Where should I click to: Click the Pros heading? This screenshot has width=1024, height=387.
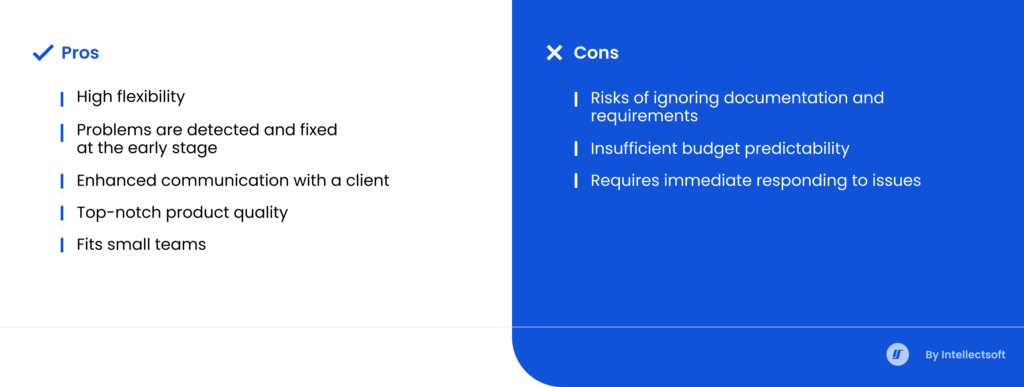[80, 53]
